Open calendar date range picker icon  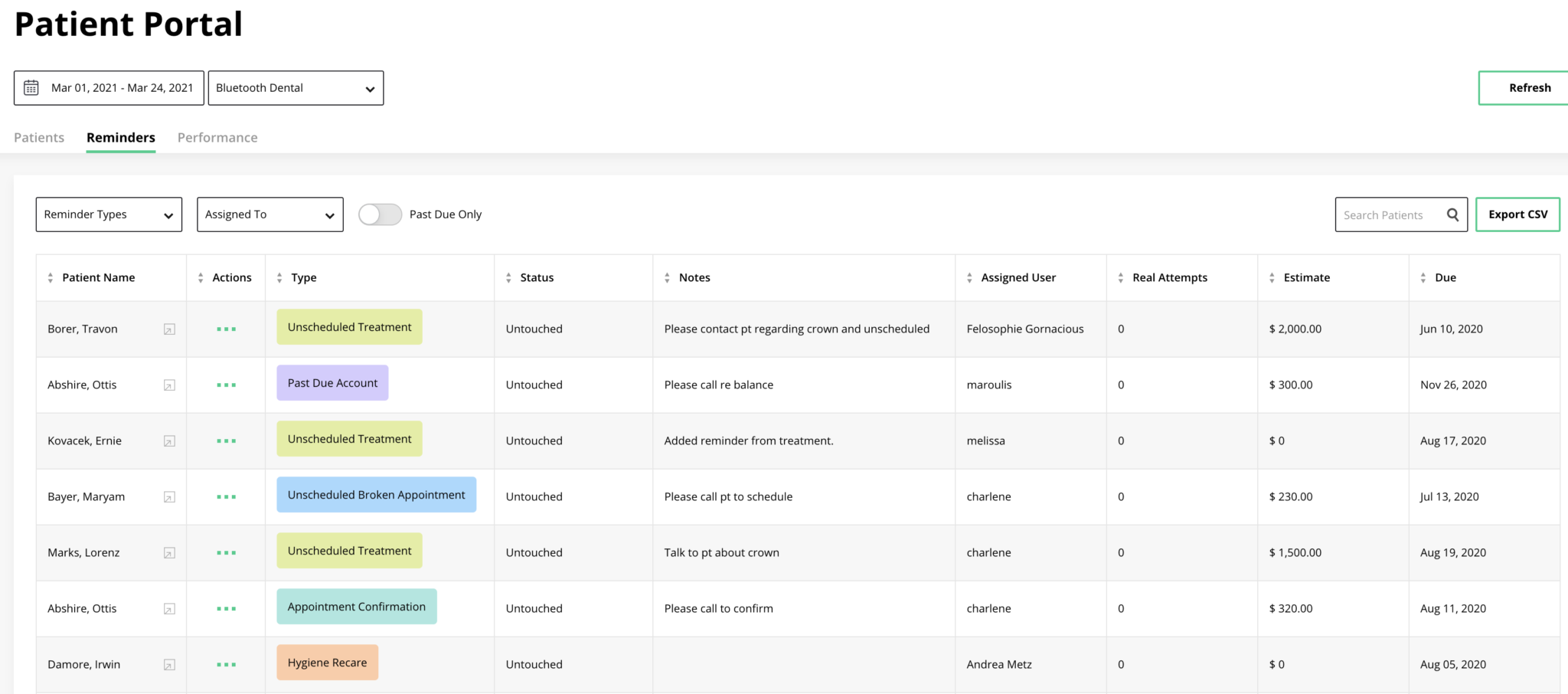(31, 88)
